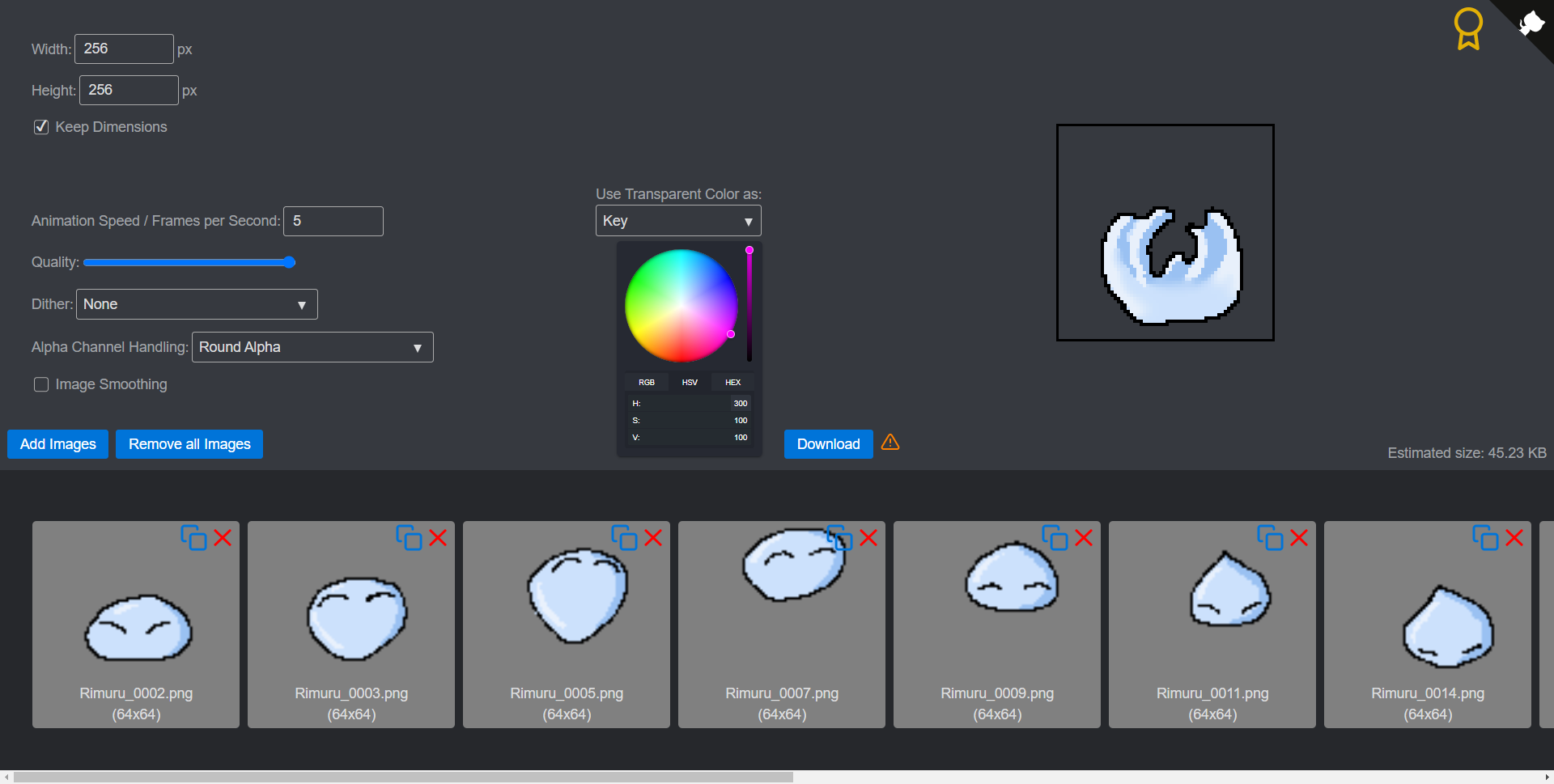Duplicate the Rimuru_0003.png frame
This screenshot has height=784, width=1554.
click(409, 538)
